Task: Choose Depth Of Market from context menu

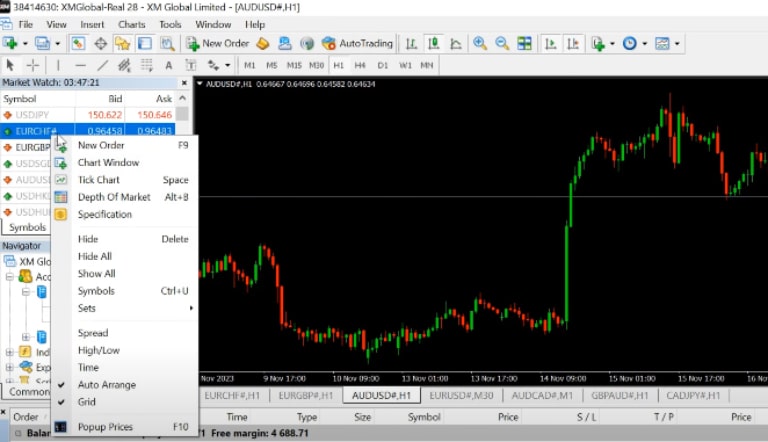Action: pyautogui.click(x=114, y=197)
